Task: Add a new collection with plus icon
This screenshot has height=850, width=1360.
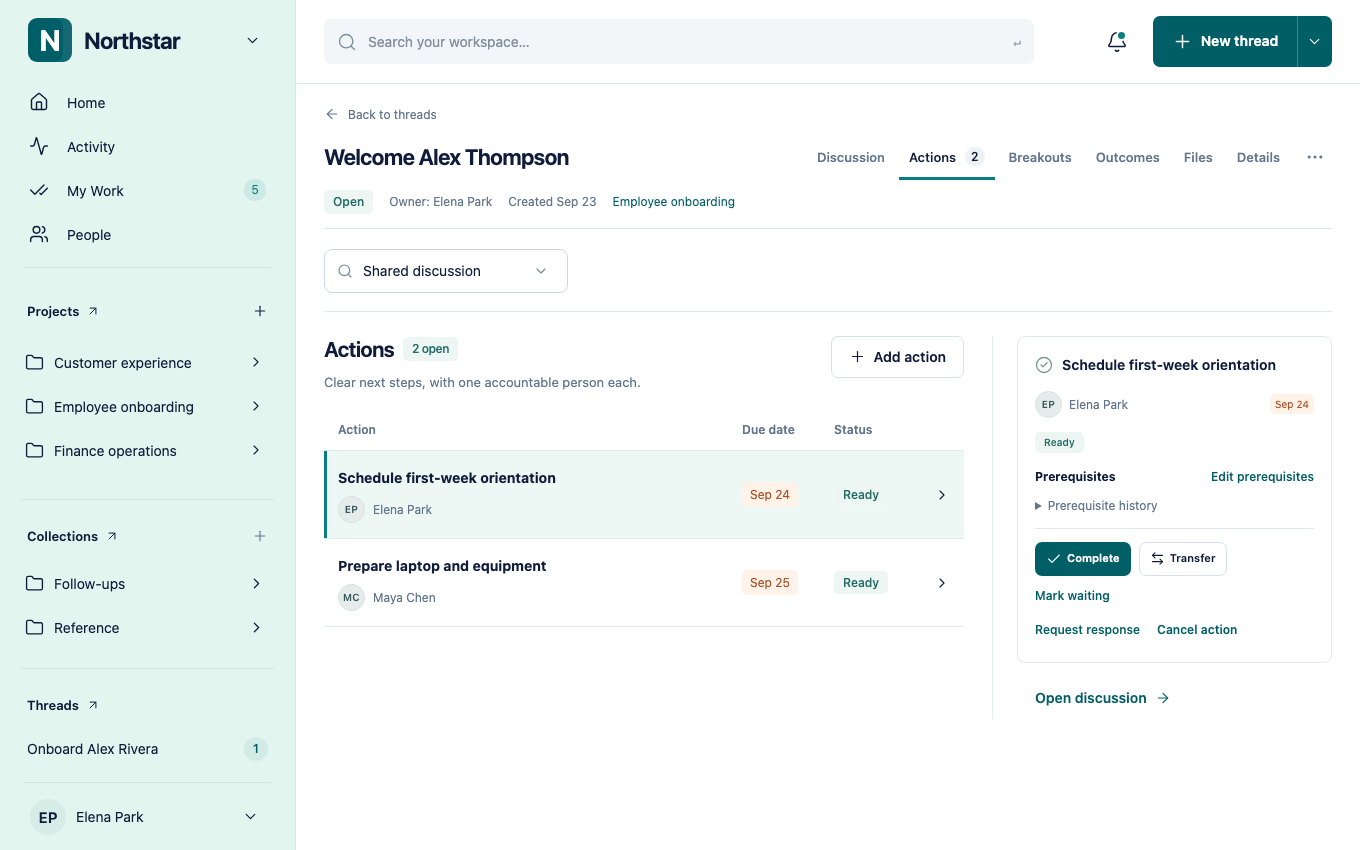Action: click(x=260, y=536)
